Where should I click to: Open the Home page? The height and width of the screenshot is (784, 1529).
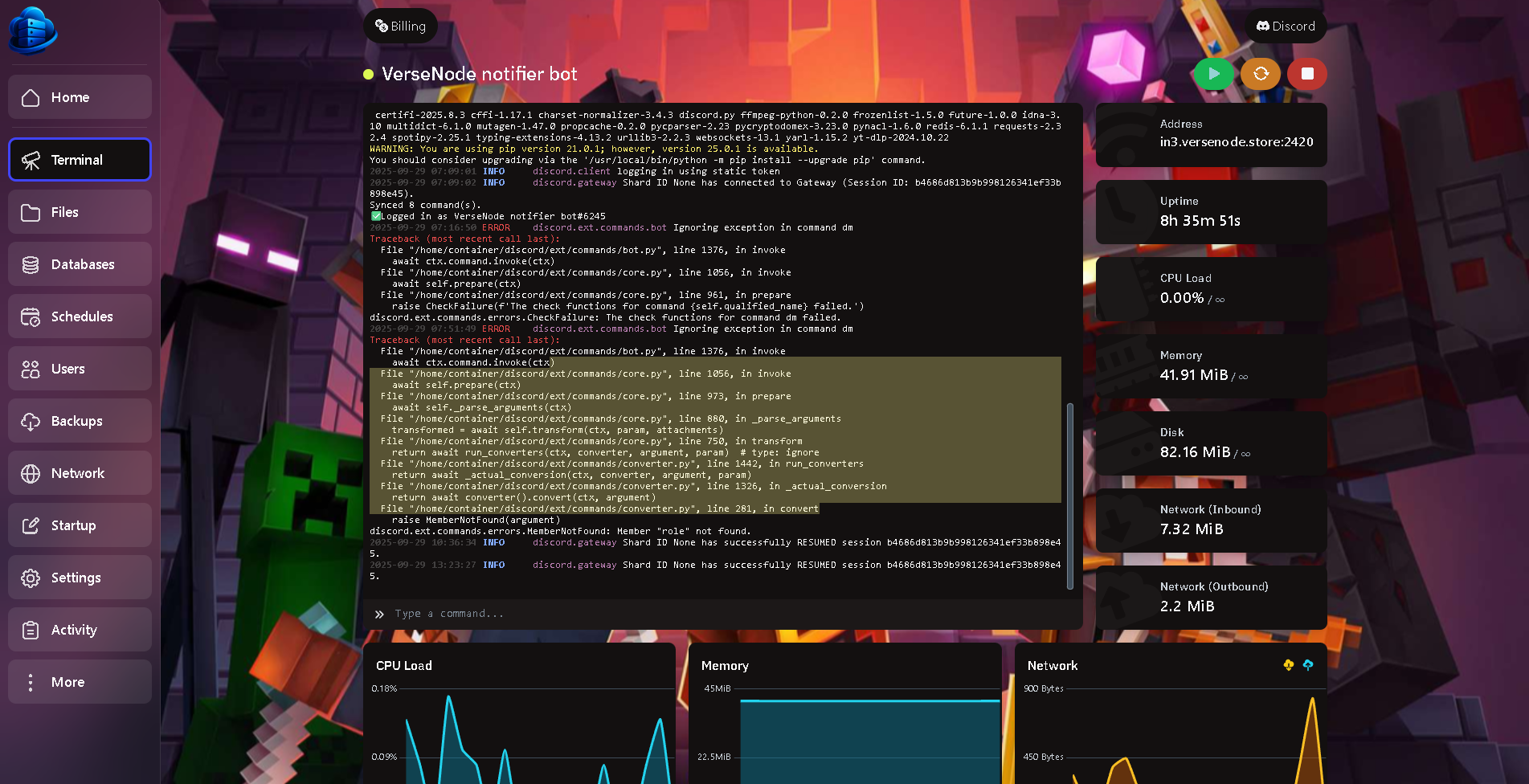(x=80, y=97)
